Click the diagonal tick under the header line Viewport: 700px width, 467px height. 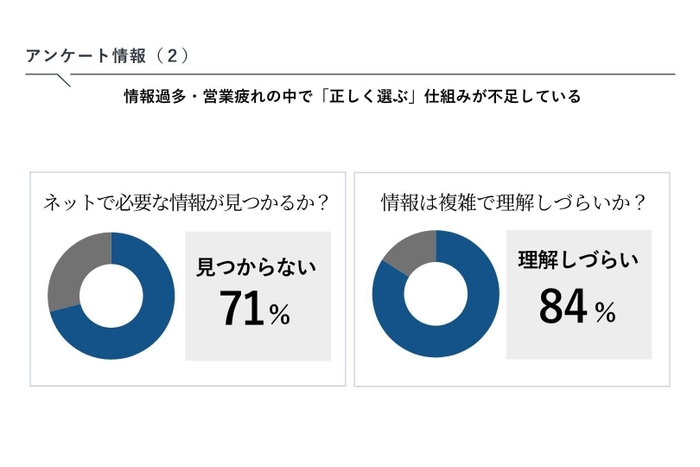pyautogui.click(x=64, y=80)
